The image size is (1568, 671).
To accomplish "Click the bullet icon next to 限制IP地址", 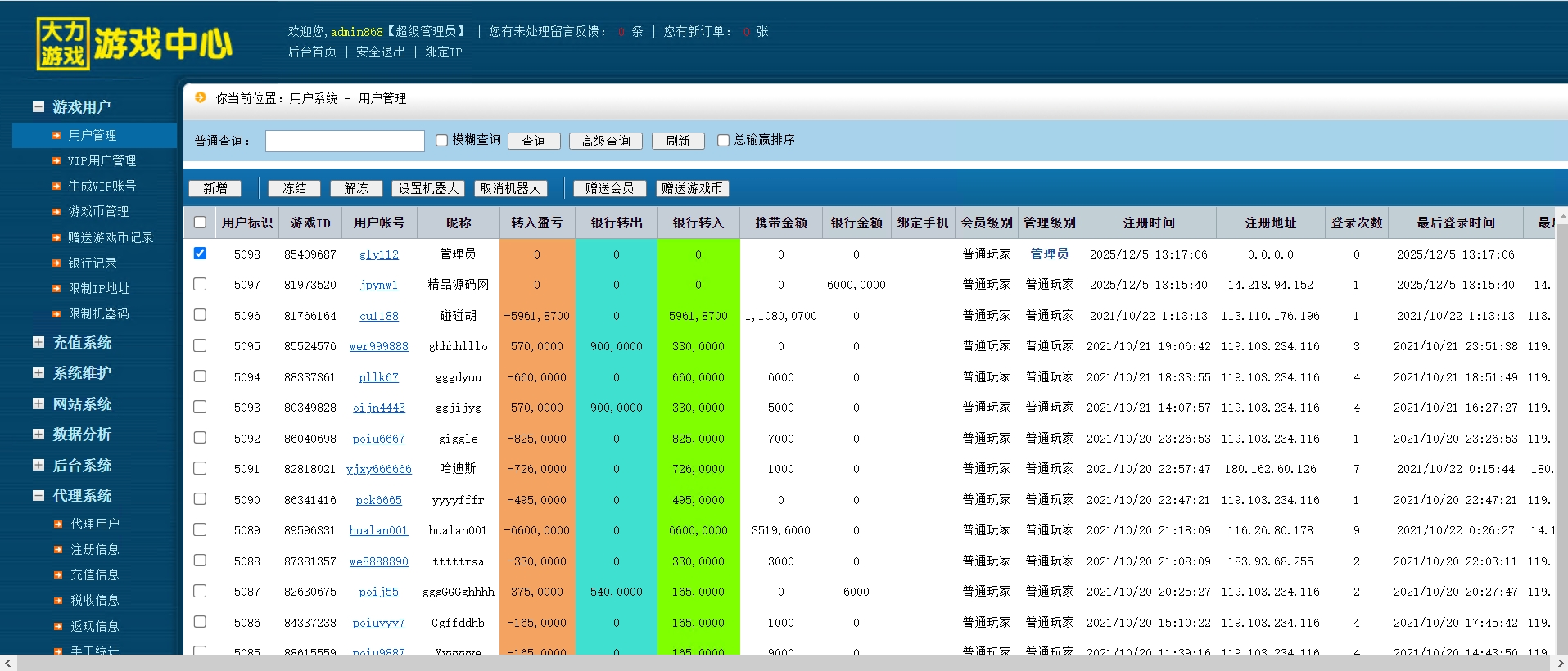I will [x=56, y=289].
